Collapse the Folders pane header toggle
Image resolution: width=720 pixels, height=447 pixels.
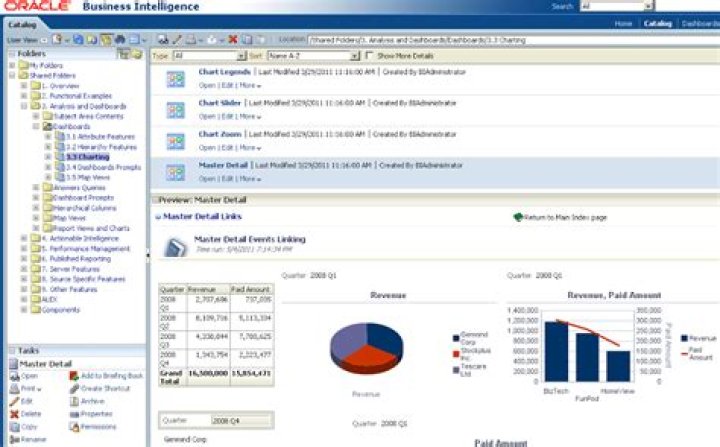coord(12,54)
